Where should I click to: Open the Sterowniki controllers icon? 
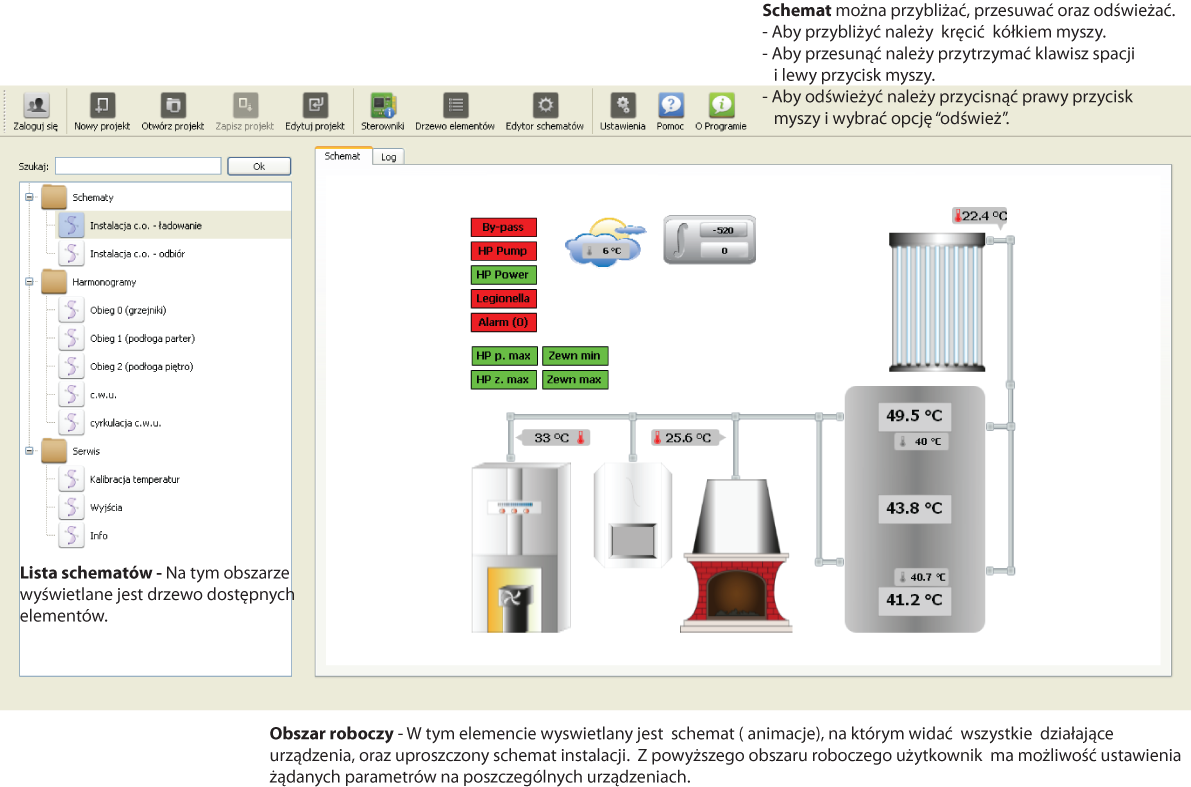383,105
